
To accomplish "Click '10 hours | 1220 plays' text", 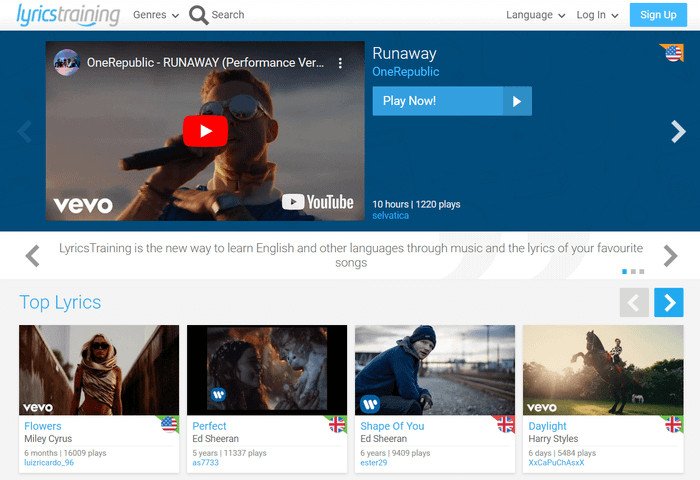I will (416, 205).
